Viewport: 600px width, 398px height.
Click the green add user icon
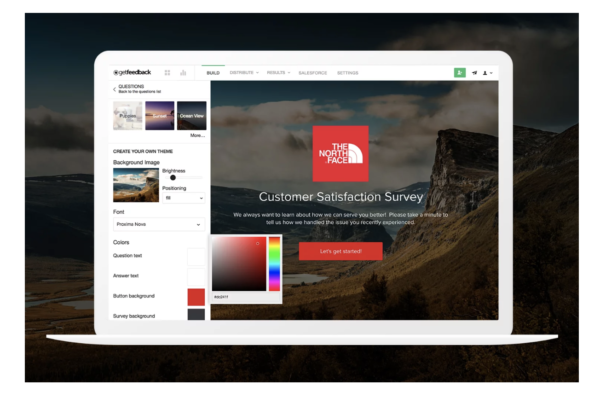click(x=460, y=73)
